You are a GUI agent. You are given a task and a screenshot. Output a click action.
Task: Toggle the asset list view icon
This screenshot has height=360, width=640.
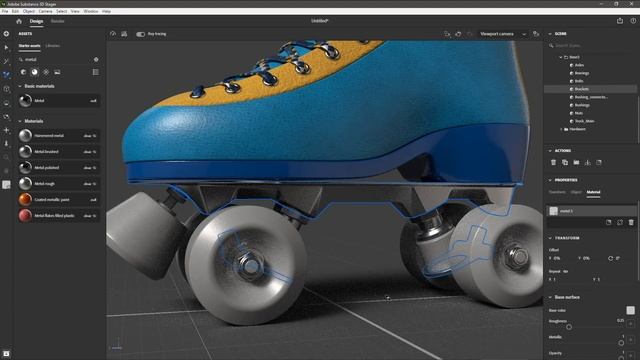(x=96, y=72)
